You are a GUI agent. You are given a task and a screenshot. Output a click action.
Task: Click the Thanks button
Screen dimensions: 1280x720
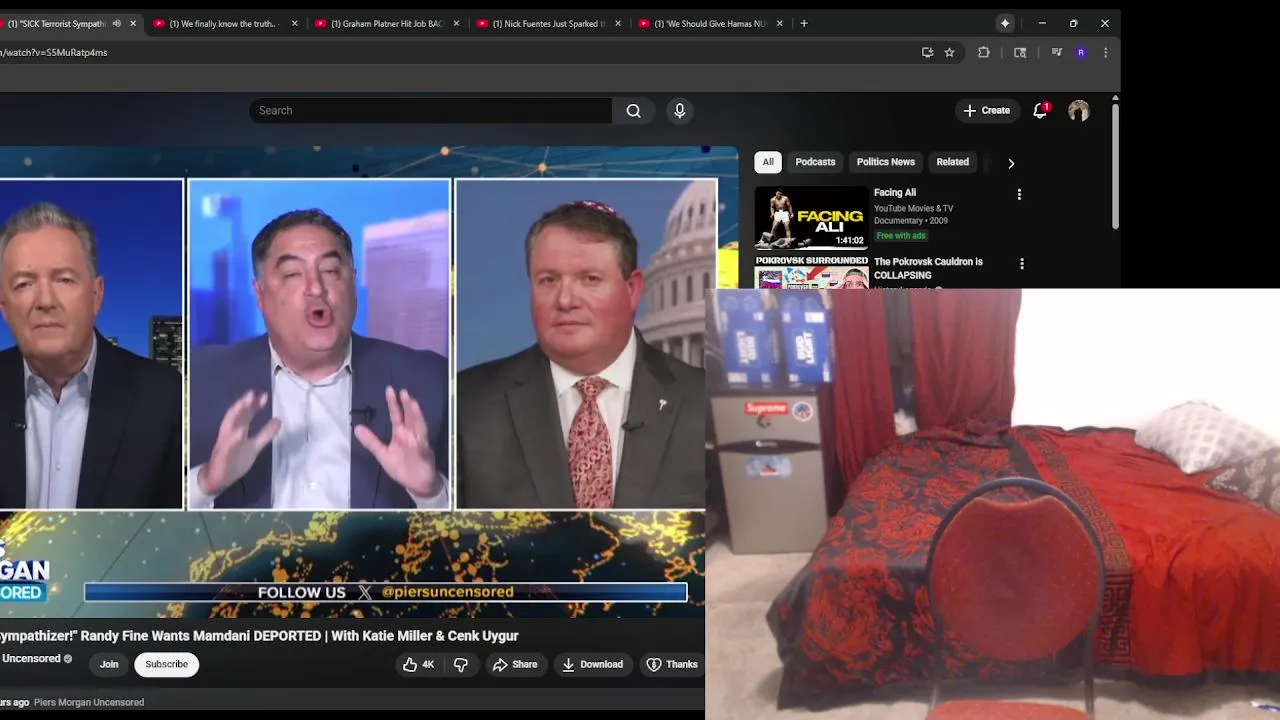(671, 664)
